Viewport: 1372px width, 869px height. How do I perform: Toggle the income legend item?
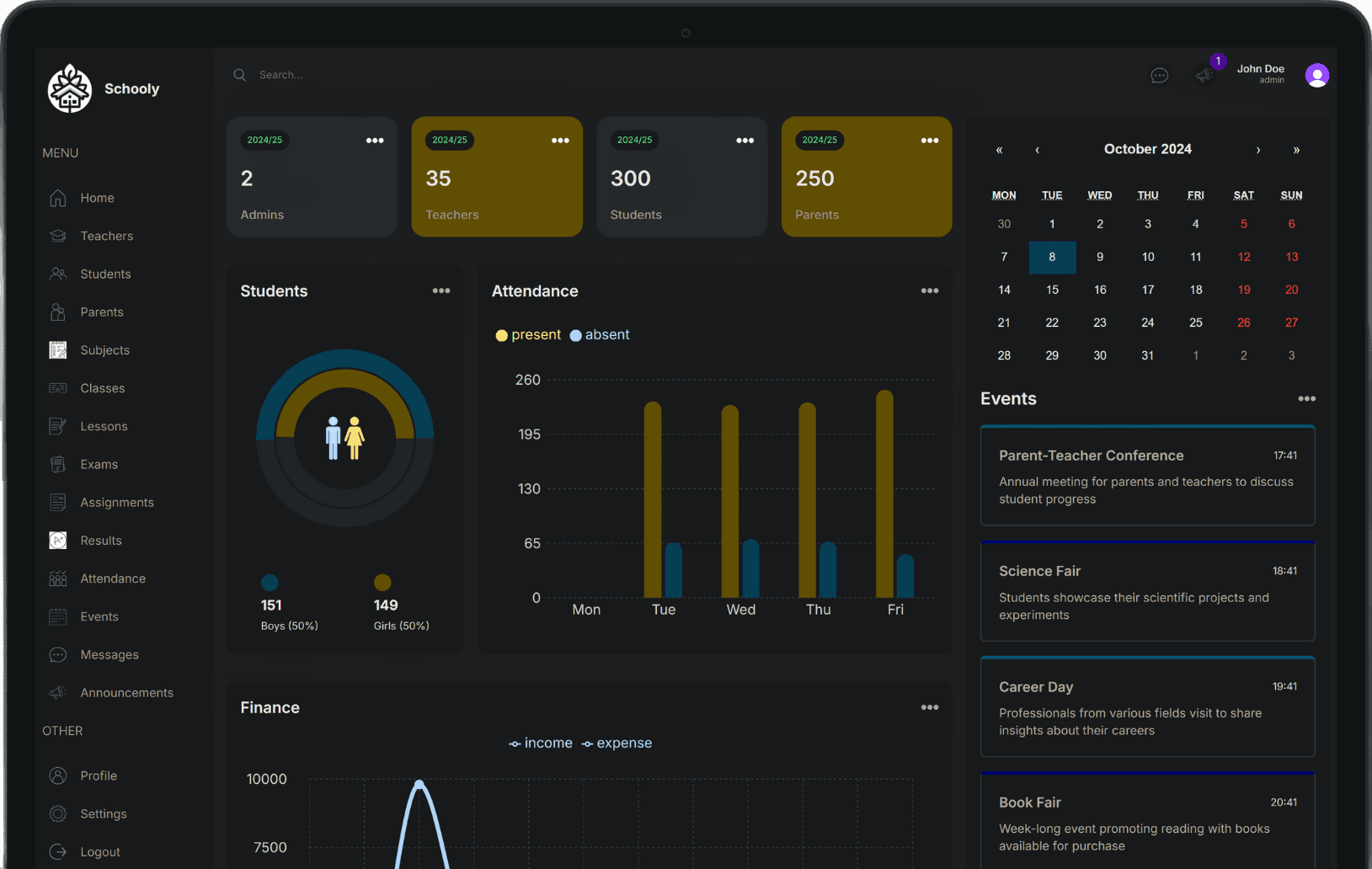[541, 744]
